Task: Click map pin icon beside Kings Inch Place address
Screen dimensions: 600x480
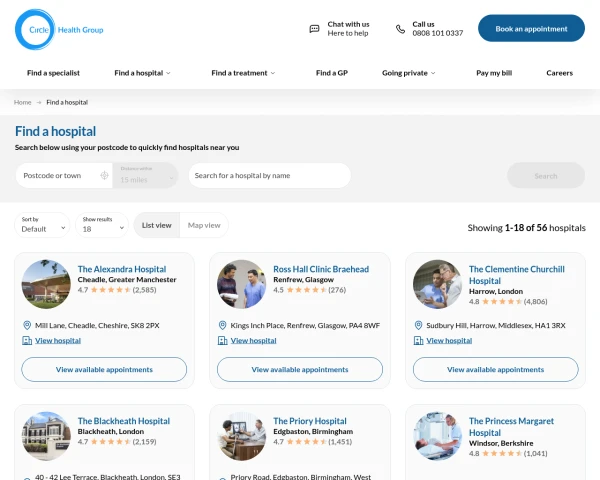Action: coord(222,325)
